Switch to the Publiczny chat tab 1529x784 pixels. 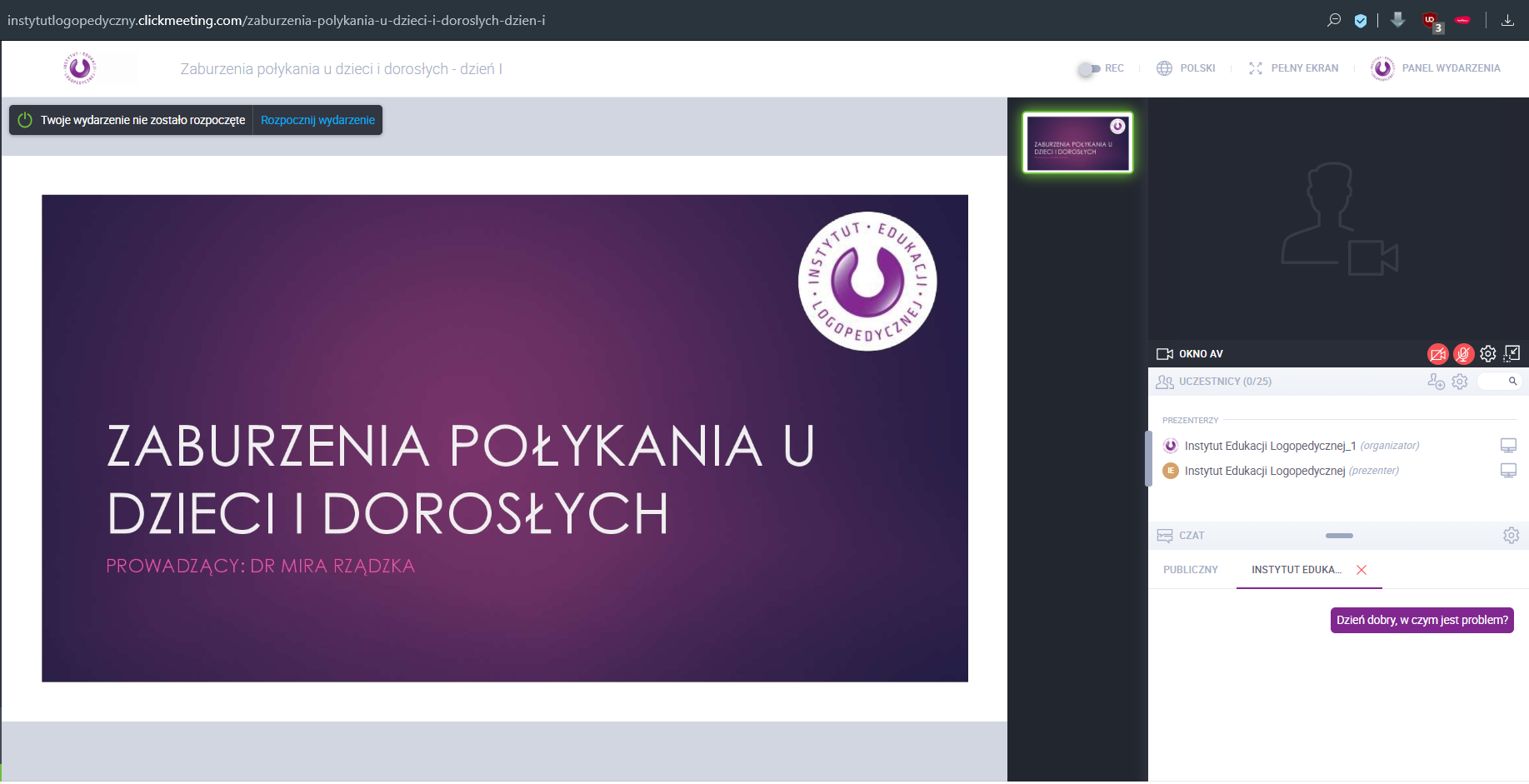pyautogui.click(x=1190, y=570)
